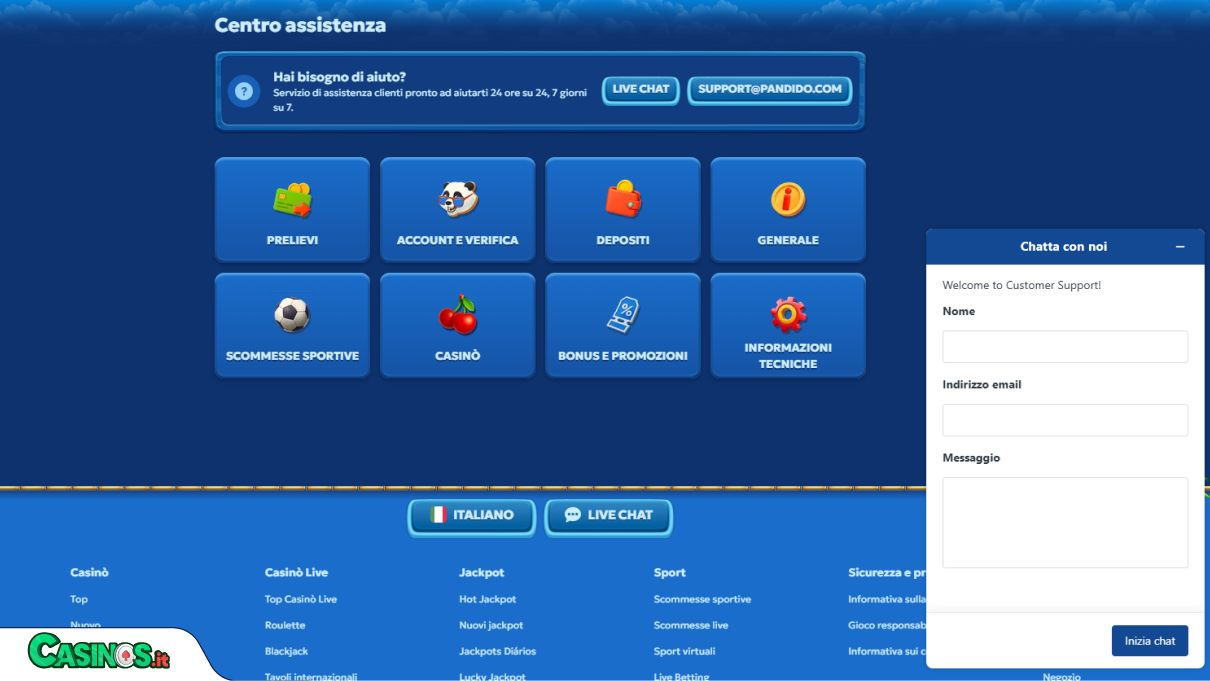
Task: Click Live Chat button in help banner
Action: (x=641, y=90)
